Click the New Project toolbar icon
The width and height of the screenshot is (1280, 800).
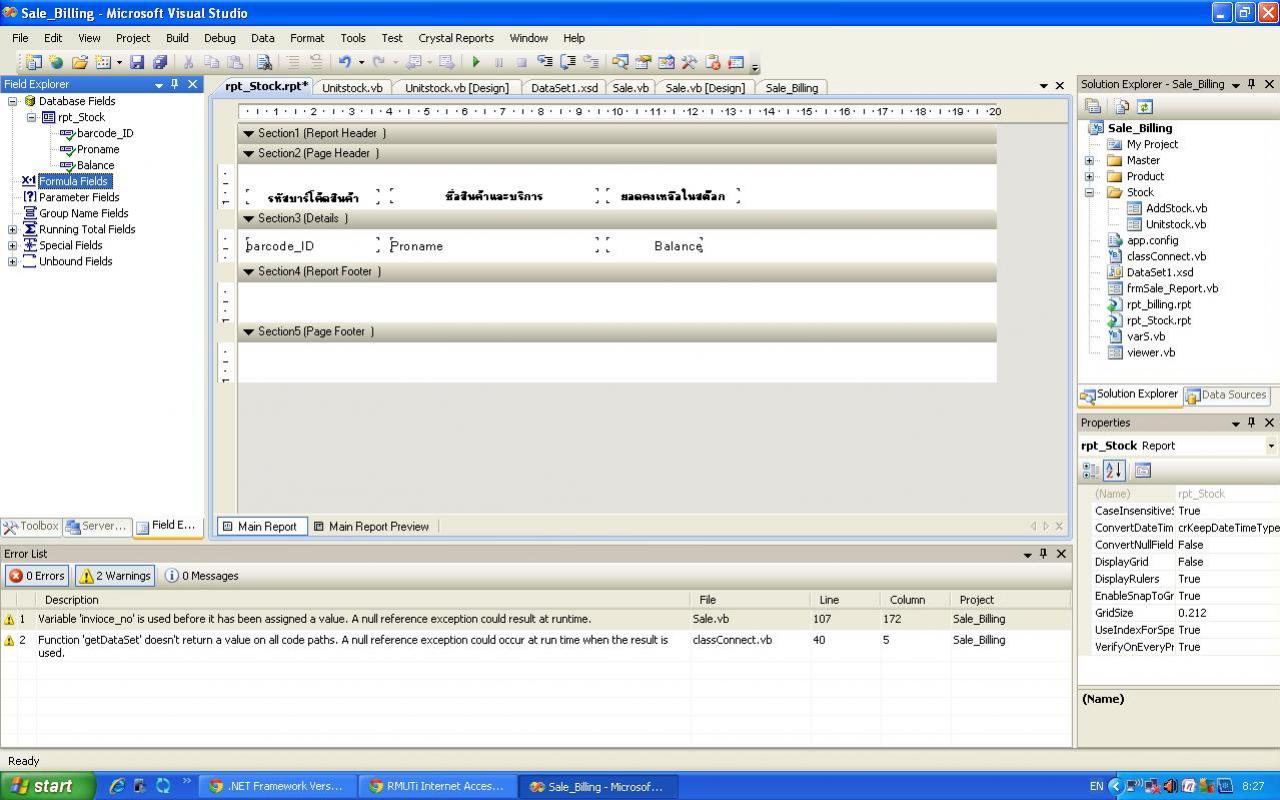point(33,62)
